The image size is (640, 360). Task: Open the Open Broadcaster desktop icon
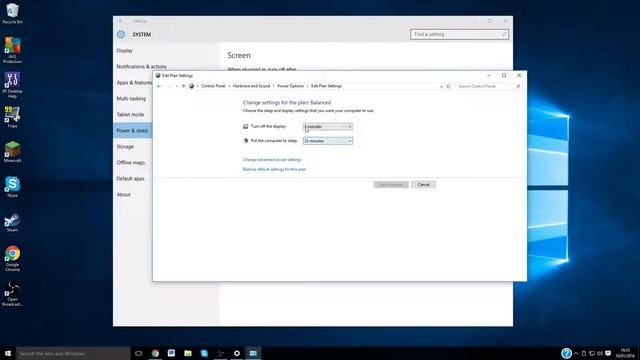coord(12,294)
